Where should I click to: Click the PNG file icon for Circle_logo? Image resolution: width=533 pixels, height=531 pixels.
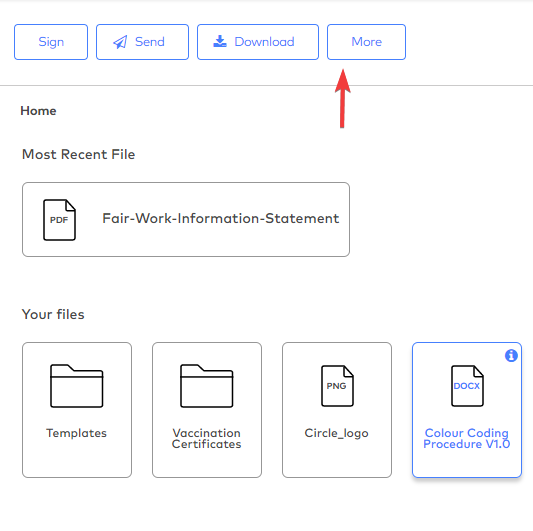337,386
